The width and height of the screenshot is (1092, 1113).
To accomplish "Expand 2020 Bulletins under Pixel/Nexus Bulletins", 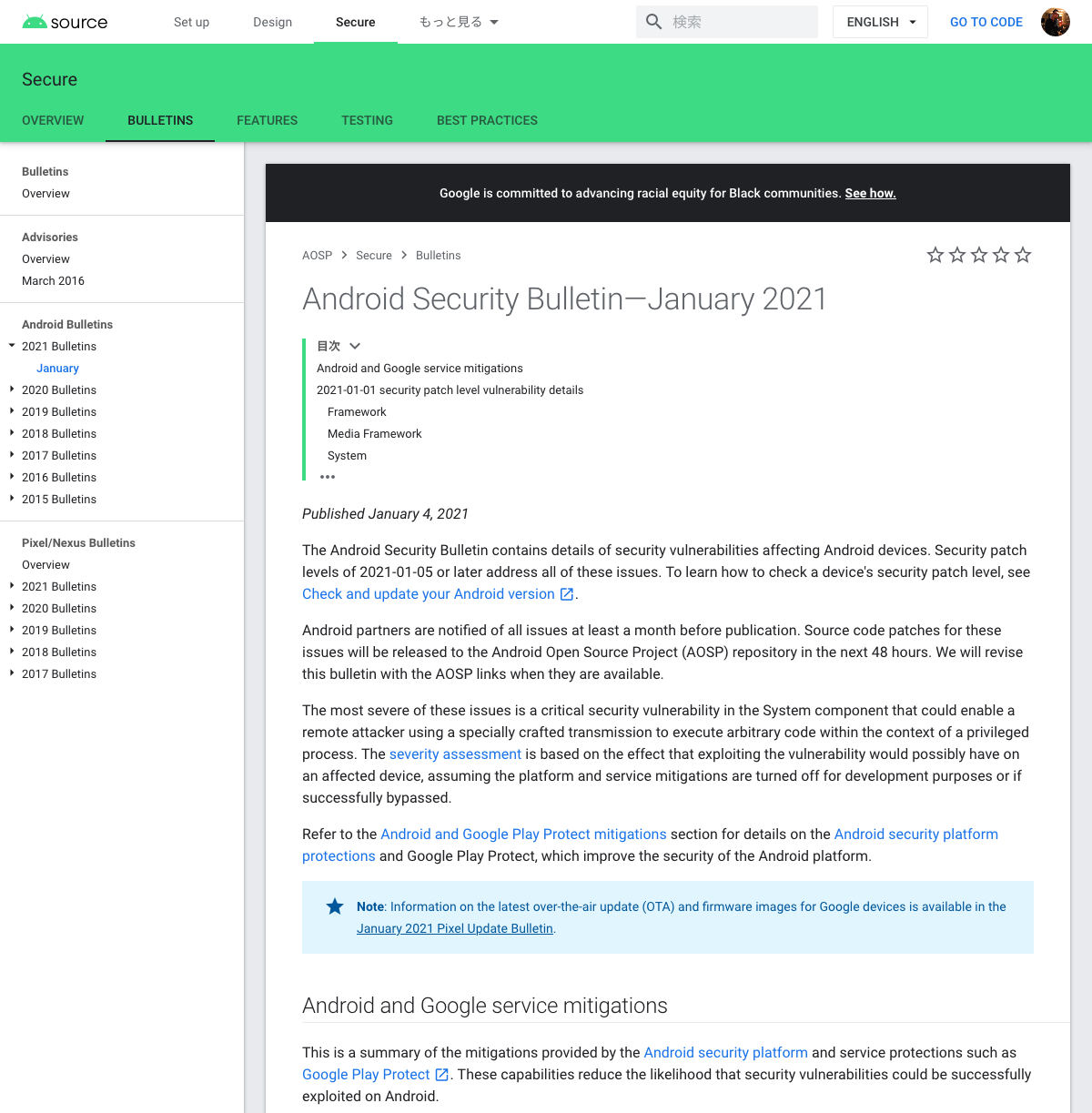I will pos(12,608).
